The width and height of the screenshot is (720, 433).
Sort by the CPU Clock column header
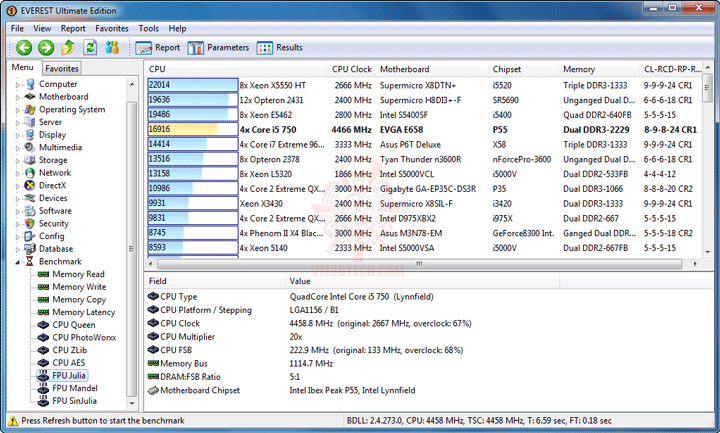[351, 69]
